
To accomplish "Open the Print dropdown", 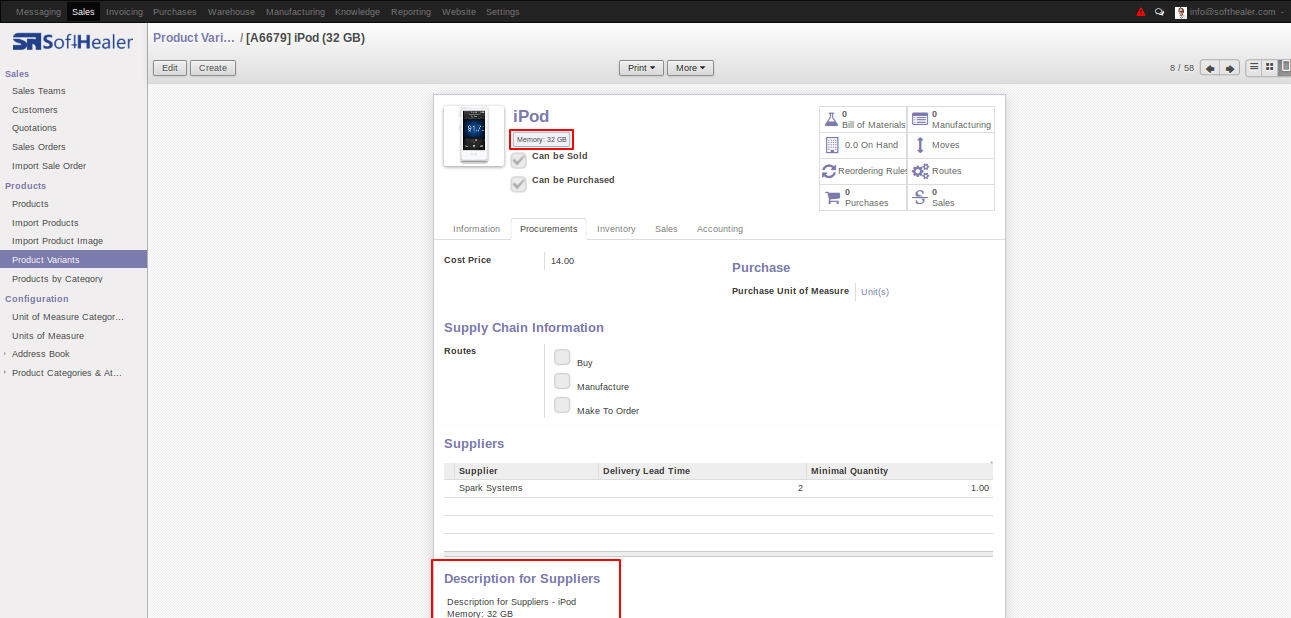I will (x=641, y=68).
